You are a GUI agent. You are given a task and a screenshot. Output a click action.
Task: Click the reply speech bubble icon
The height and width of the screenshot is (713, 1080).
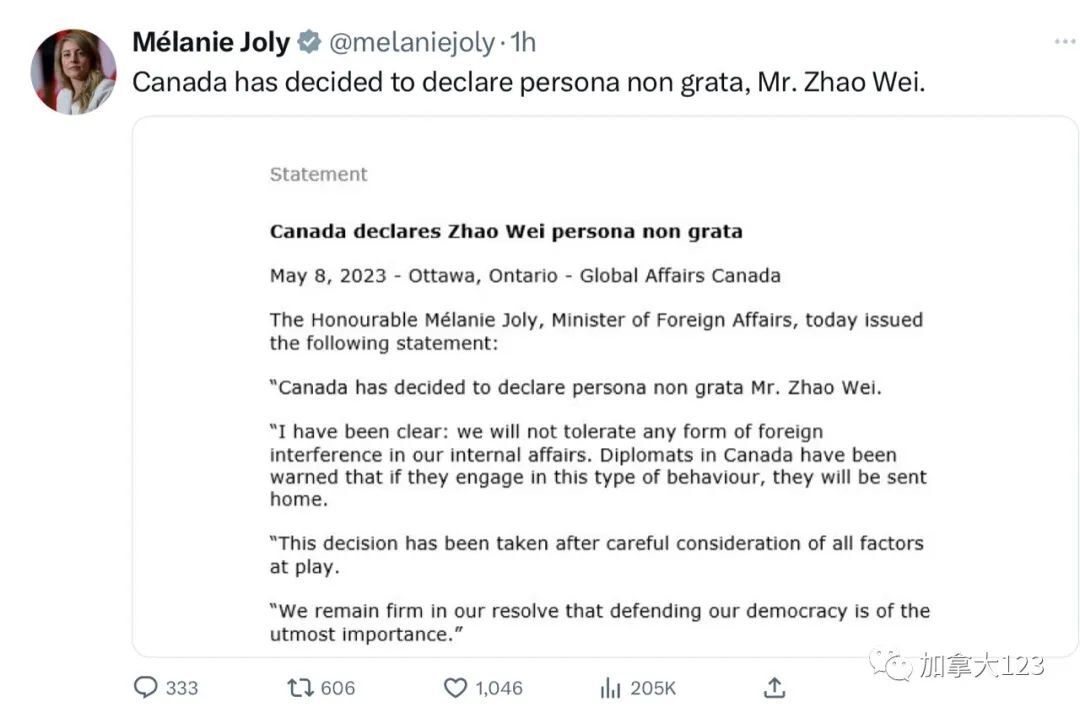145,687
